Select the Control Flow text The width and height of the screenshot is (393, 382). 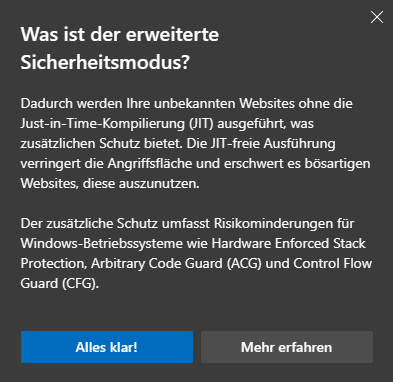pyautogui.click(x=333, y=264)
